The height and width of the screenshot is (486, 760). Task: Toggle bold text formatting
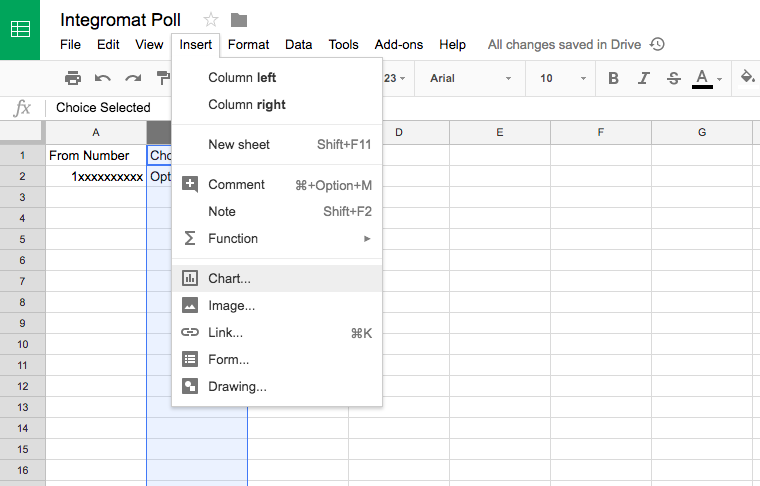click(613, 78)
